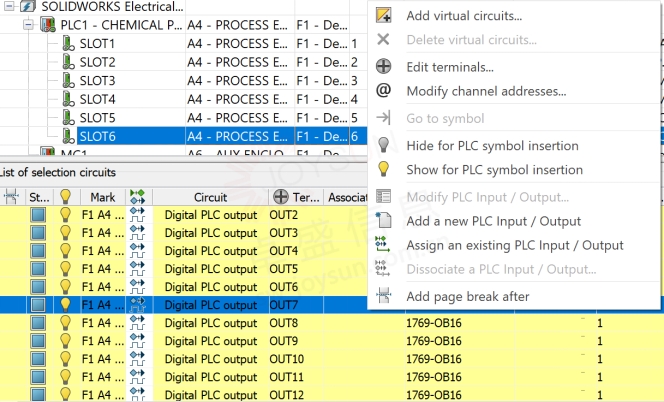Screen dimensions: 664x402
Task: Sort by the Circuit column header
Action: pos(210,197)
